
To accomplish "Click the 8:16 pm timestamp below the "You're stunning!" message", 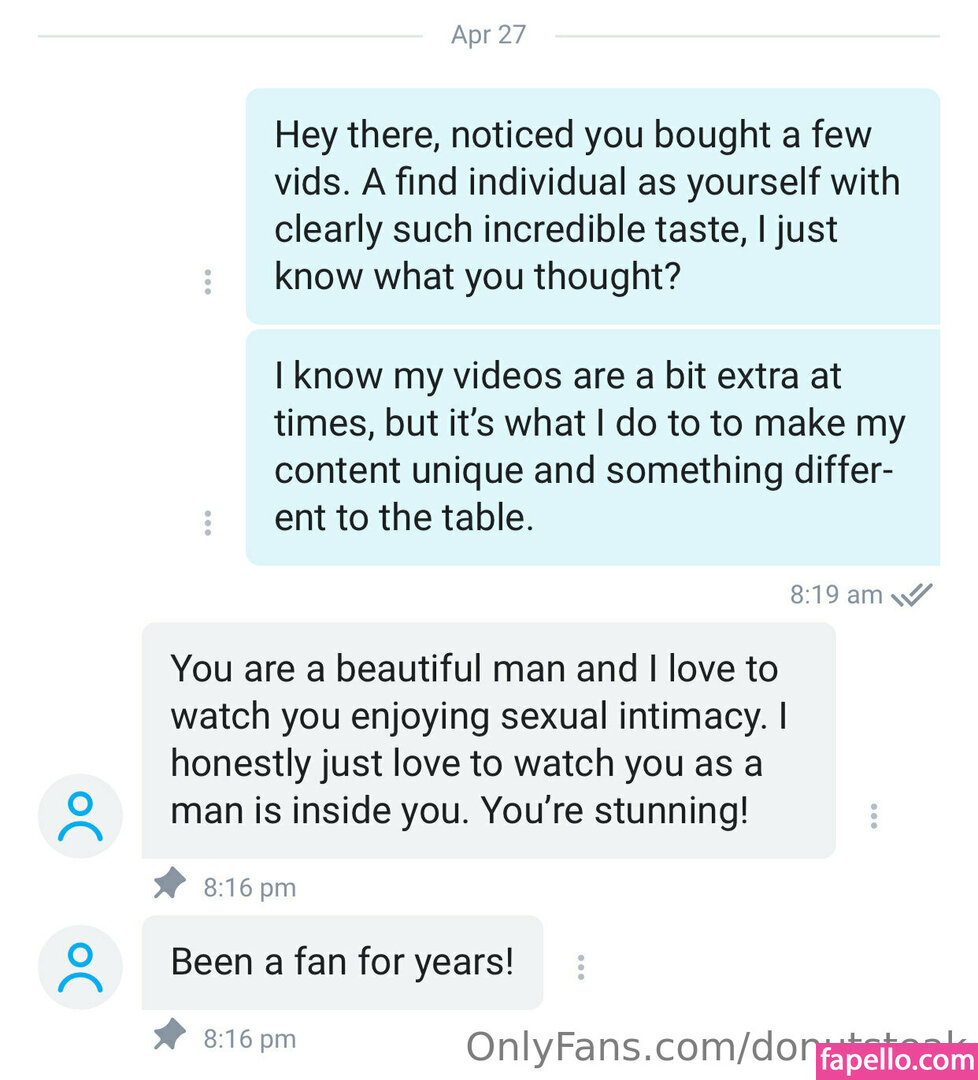I will (250, 887).
